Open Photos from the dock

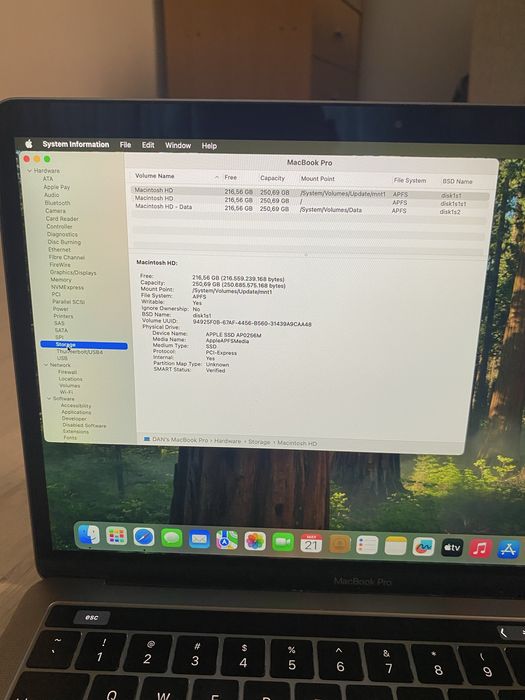(x=255, y=542)
